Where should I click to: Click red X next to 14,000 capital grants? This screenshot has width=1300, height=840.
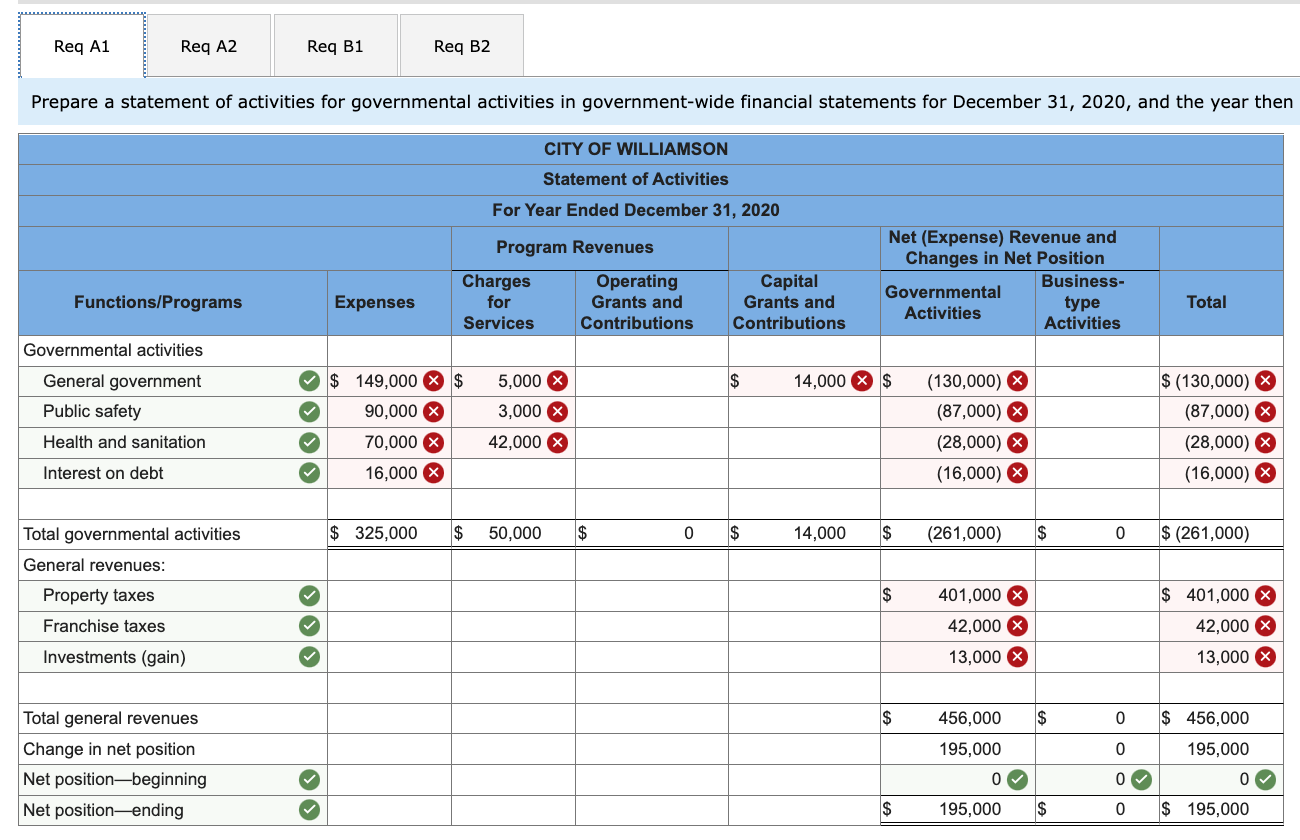861,381
